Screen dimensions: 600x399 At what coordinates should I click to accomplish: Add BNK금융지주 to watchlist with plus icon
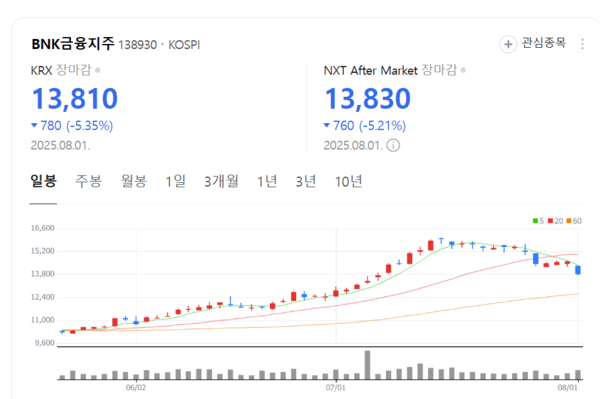508,44
